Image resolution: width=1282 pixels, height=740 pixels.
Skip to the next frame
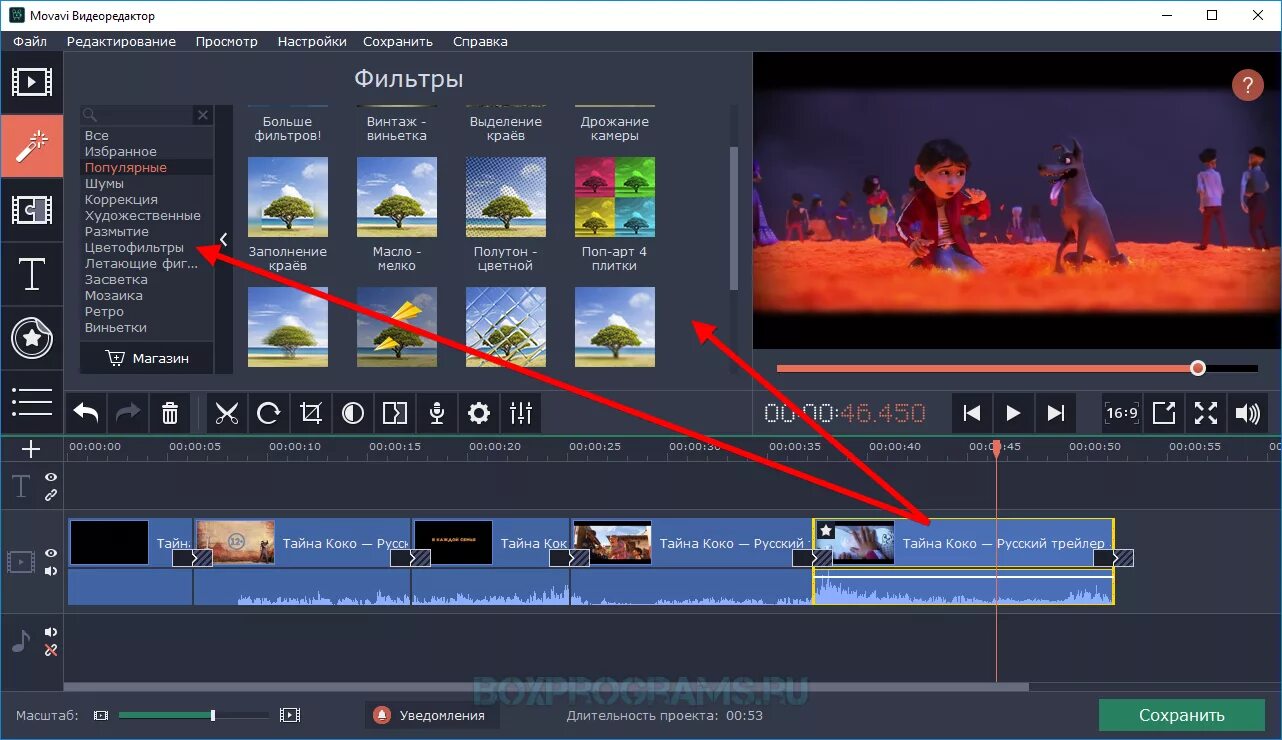coord(1055,413)
